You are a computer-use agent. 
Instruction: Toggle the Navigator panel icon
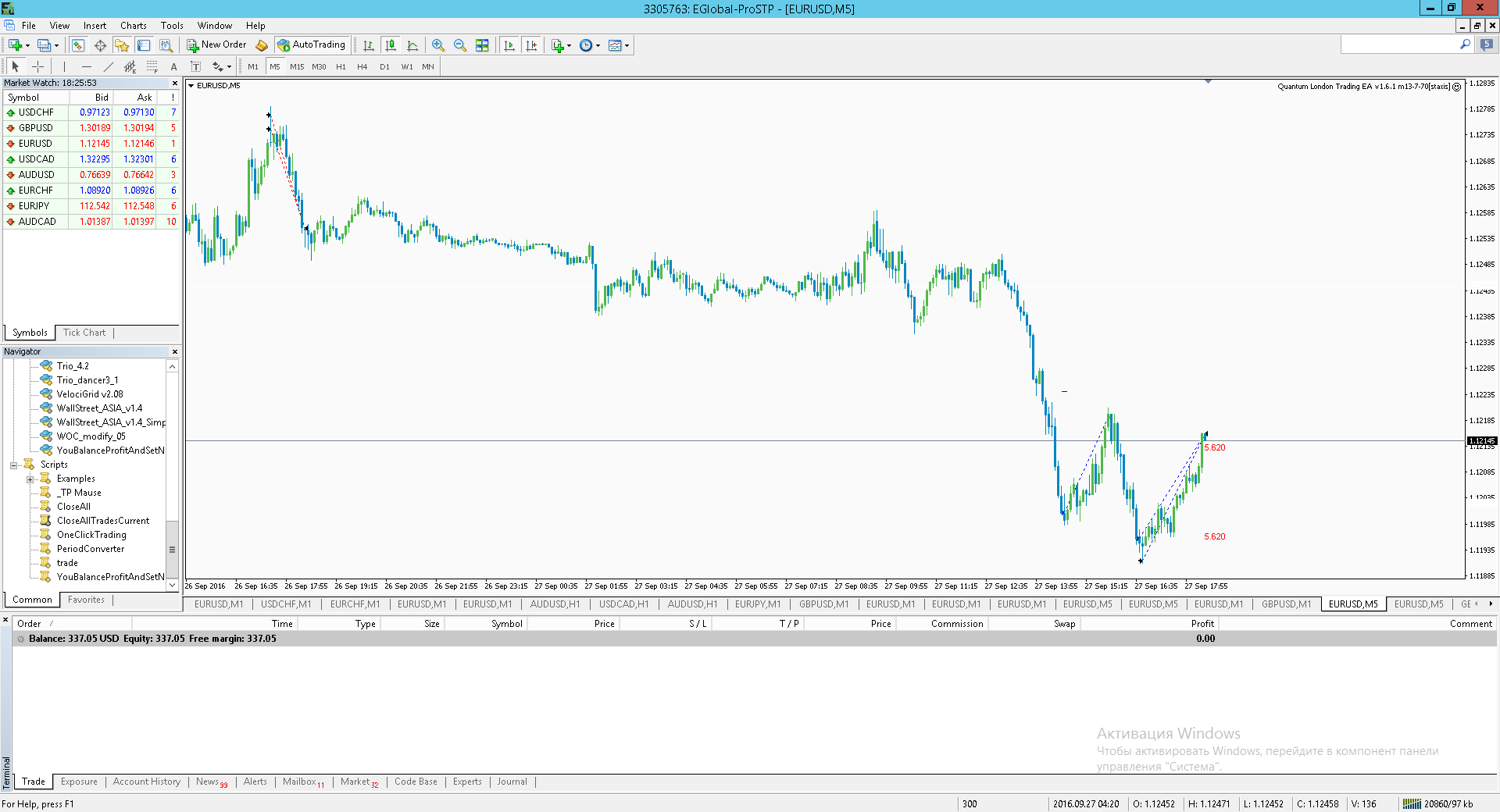click(x=122, y=45)
